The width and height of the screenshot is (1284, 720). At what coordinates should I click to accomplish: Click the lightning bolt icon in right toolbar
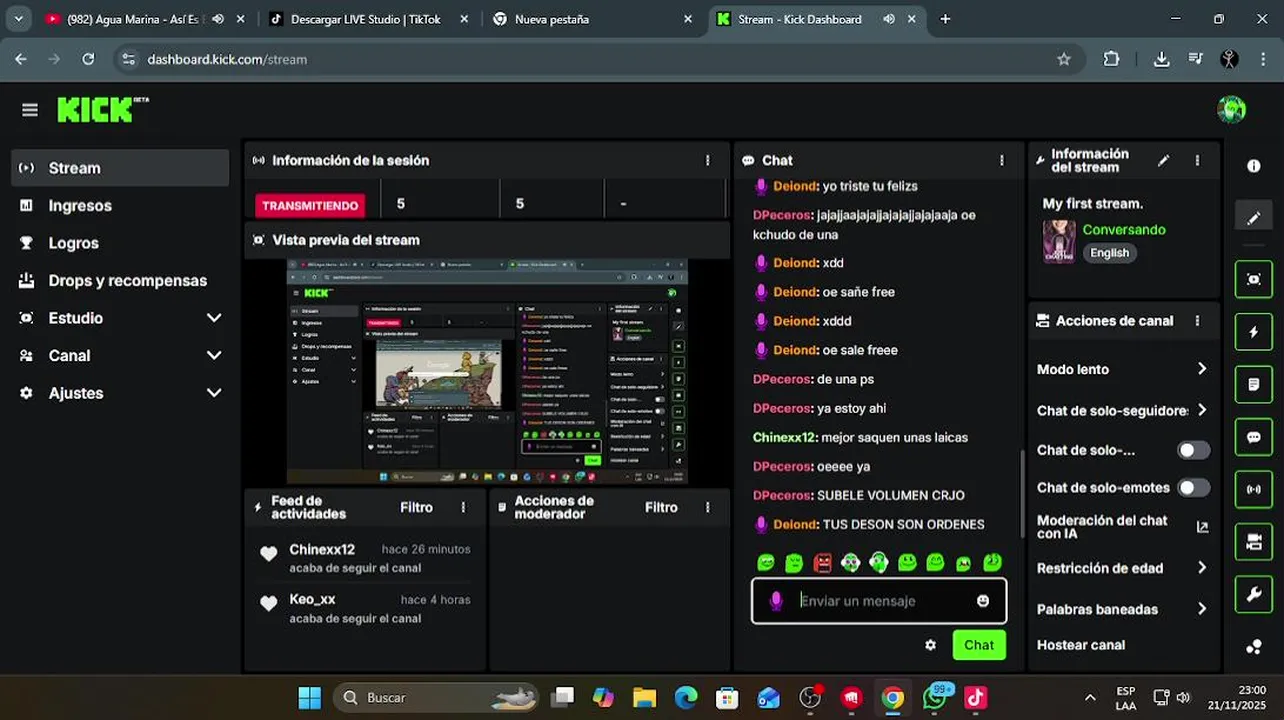pos(1254,332)
